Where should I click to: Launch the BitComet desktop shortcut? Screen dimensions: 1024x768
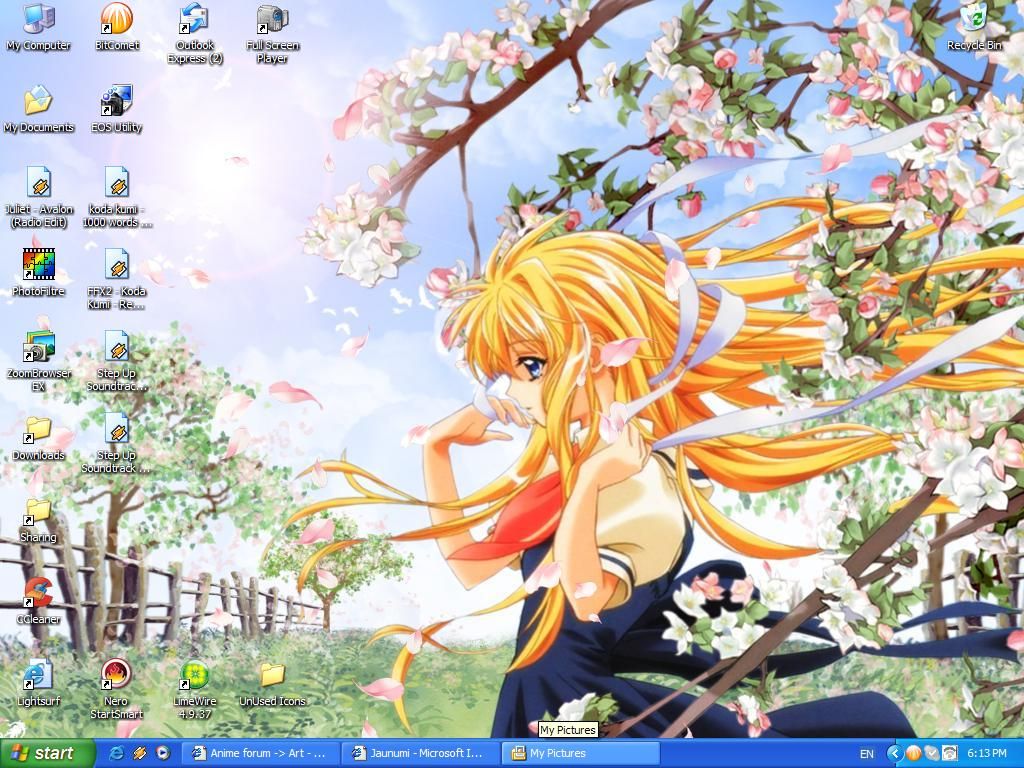coord(117,28)
